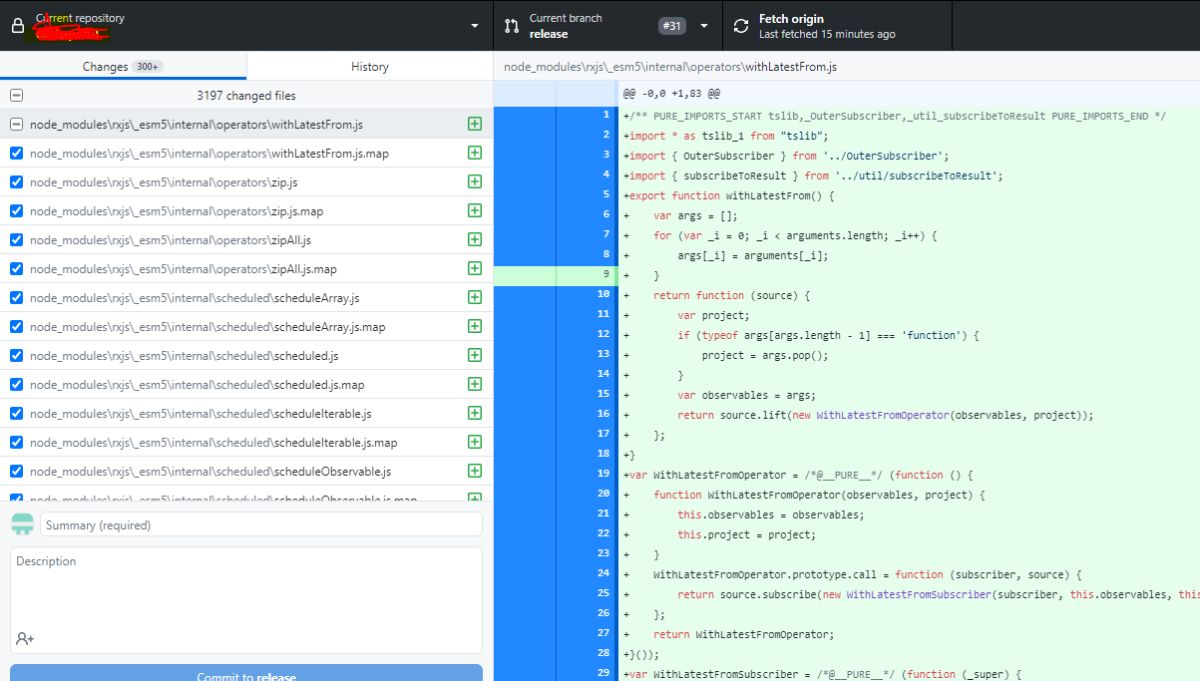
Task: Open the Current branch dropdown arrow
Action: [704, 27]
